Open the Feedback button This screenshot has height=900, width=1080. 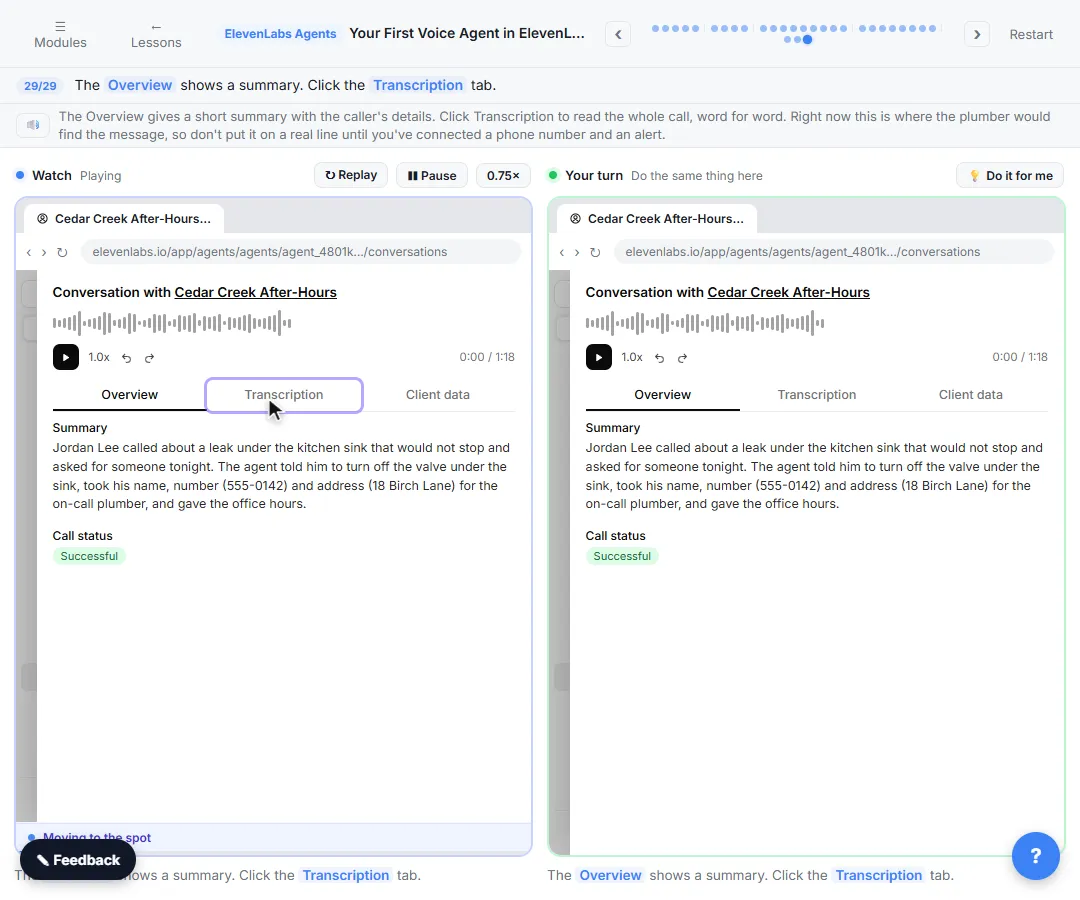coord(78,860)
